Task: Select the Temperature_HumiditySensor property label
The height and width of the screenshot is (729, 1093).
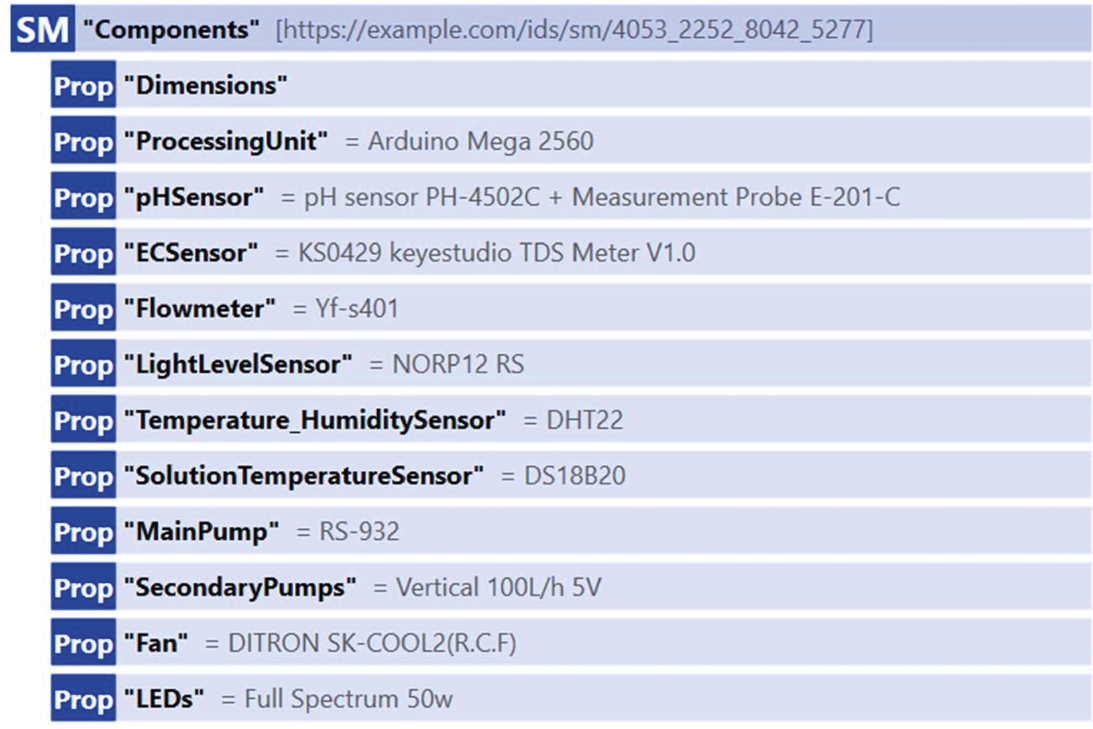Action: pyautogui.click(x=315, y=421)
